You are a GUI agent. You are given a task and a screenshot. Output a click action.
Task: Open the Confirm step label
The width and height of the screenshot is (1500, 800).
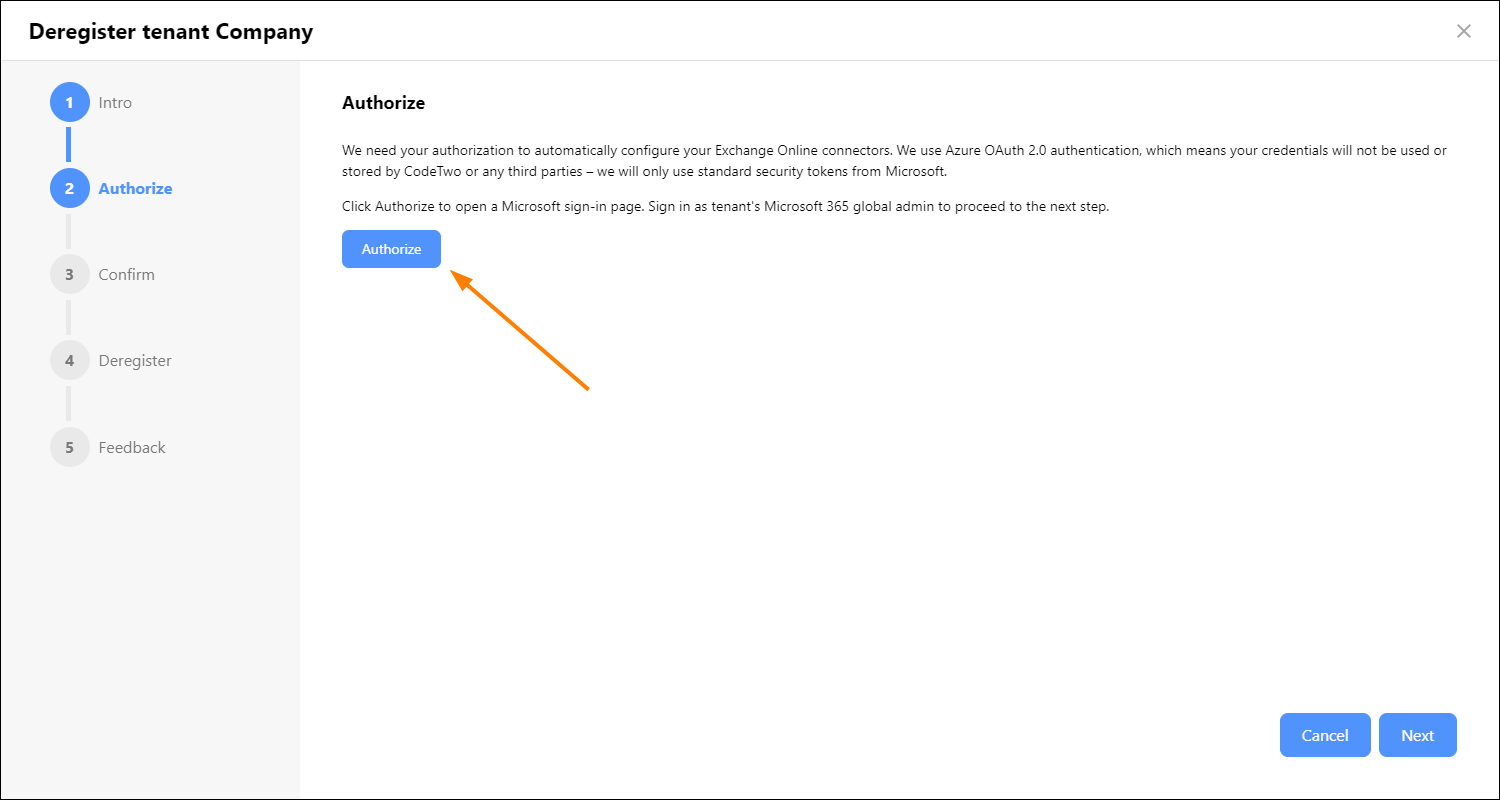point(126,274)
